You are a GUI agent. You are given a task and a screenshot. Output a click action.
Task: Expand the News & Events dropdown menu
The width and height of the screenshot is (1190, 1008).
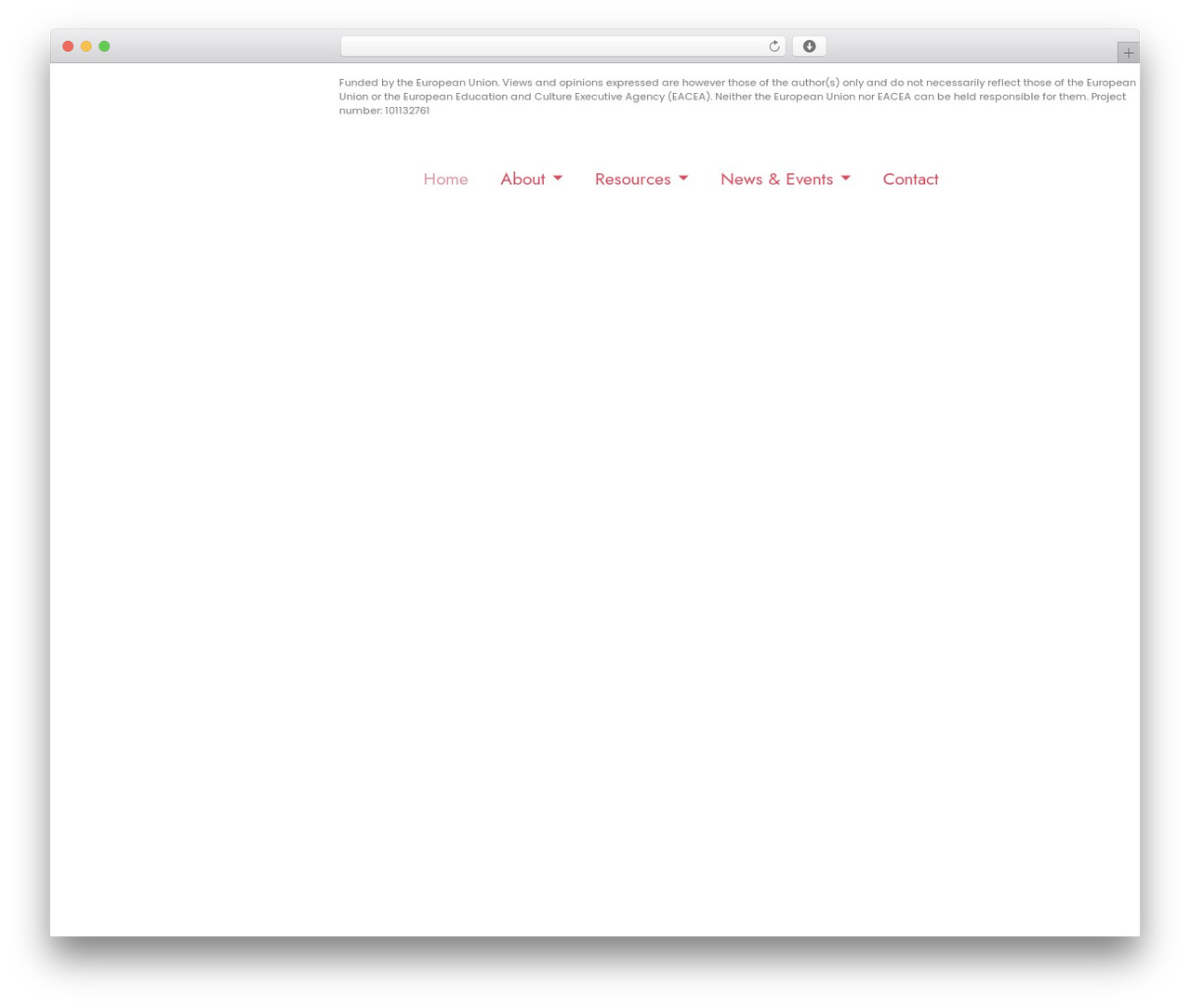786,179
